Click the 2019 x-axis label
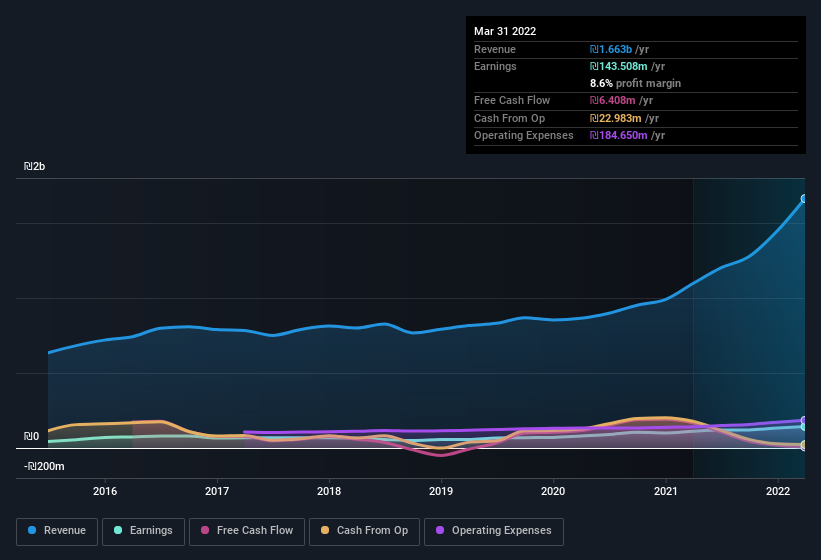Viewport: 821px width, 560px height. pos(441,491)
